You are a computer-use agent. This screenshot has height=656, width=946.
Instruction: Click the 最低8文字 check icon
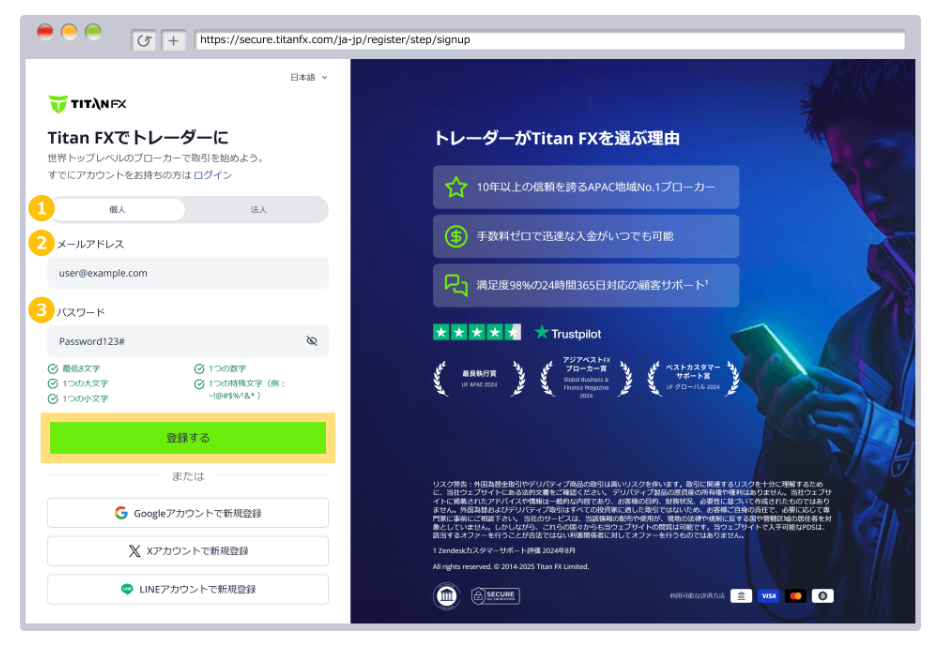coord(53,369)
